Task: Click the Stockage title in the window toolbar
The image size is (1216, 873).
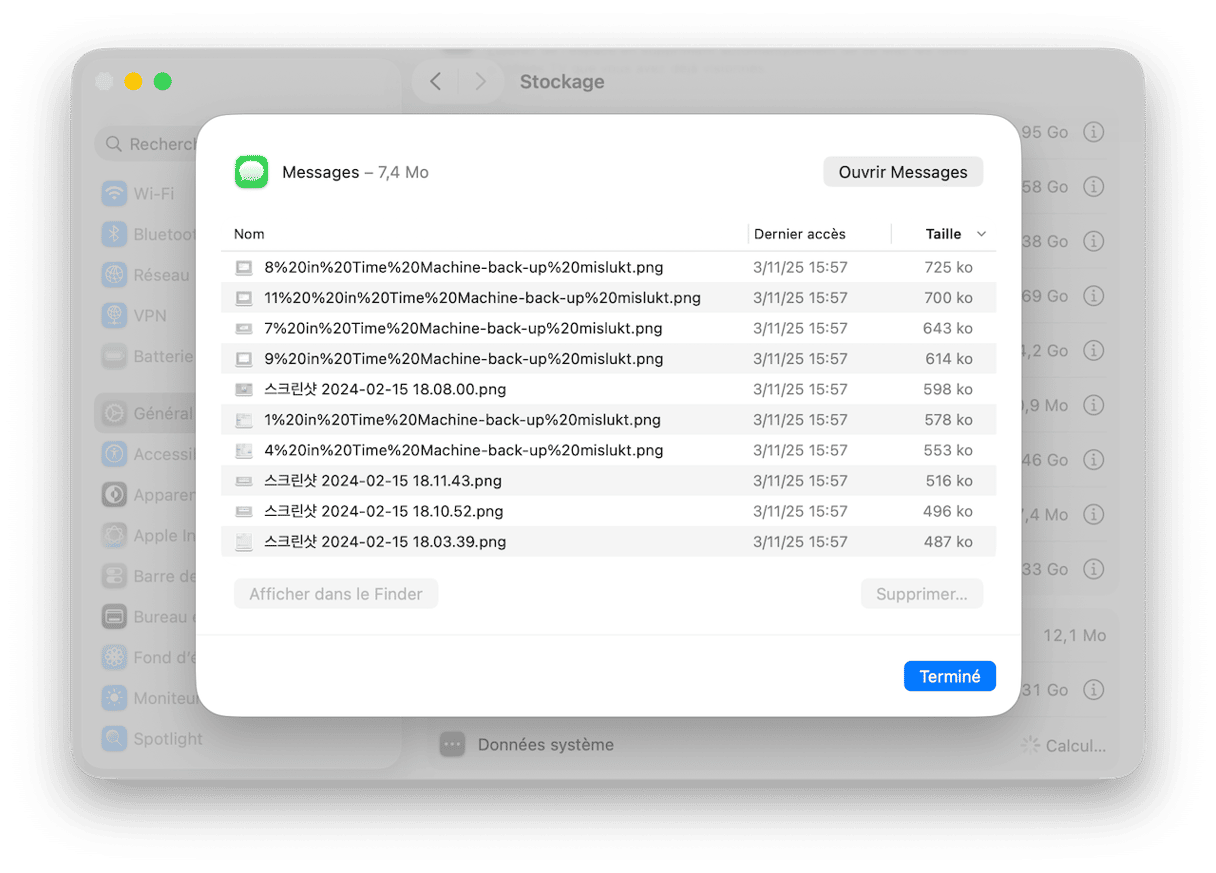Action: pyautogui.click(x=562, y=82)
